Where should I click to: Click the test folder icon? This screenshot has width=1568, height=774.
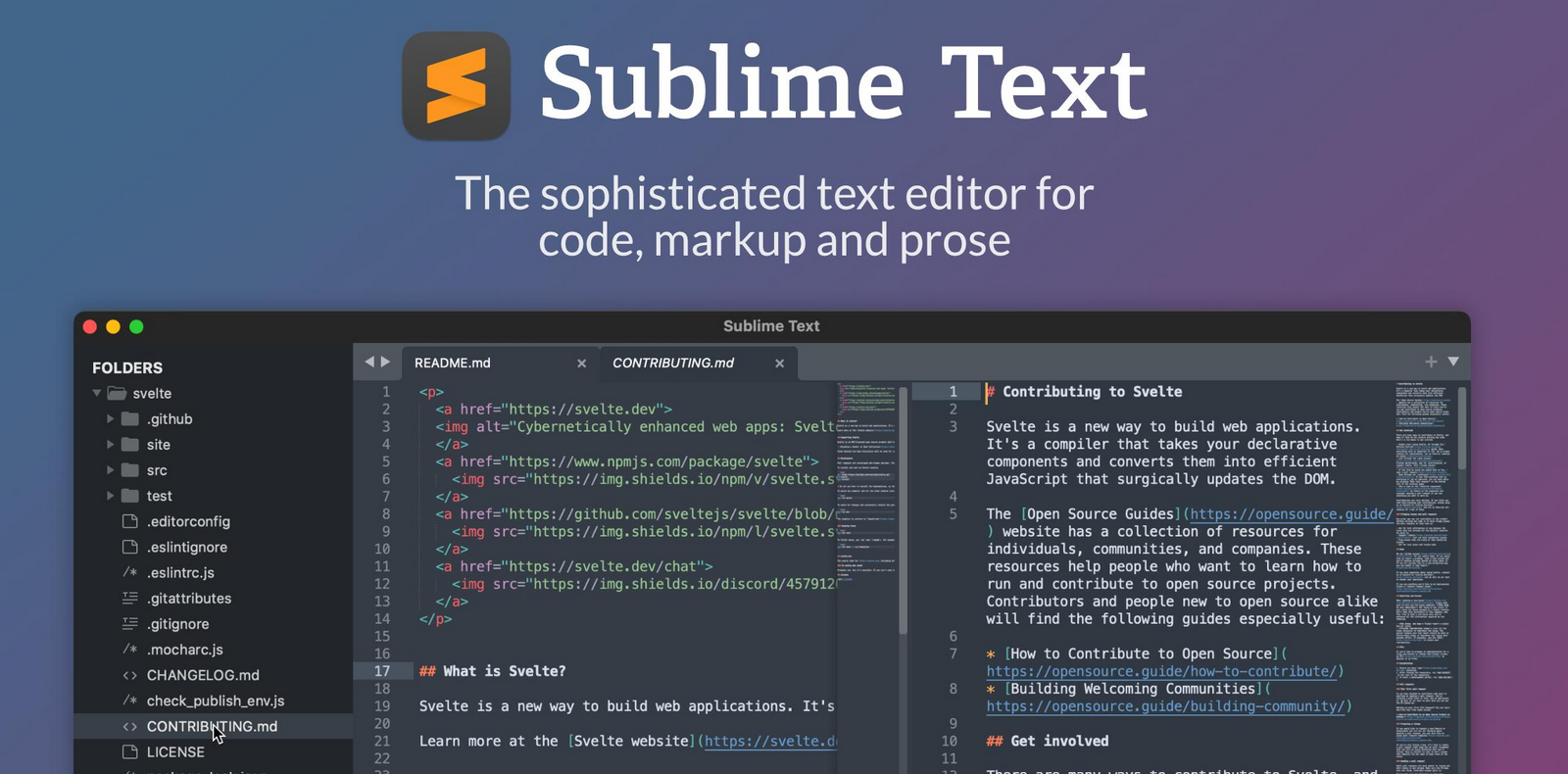tap(129, 496)
